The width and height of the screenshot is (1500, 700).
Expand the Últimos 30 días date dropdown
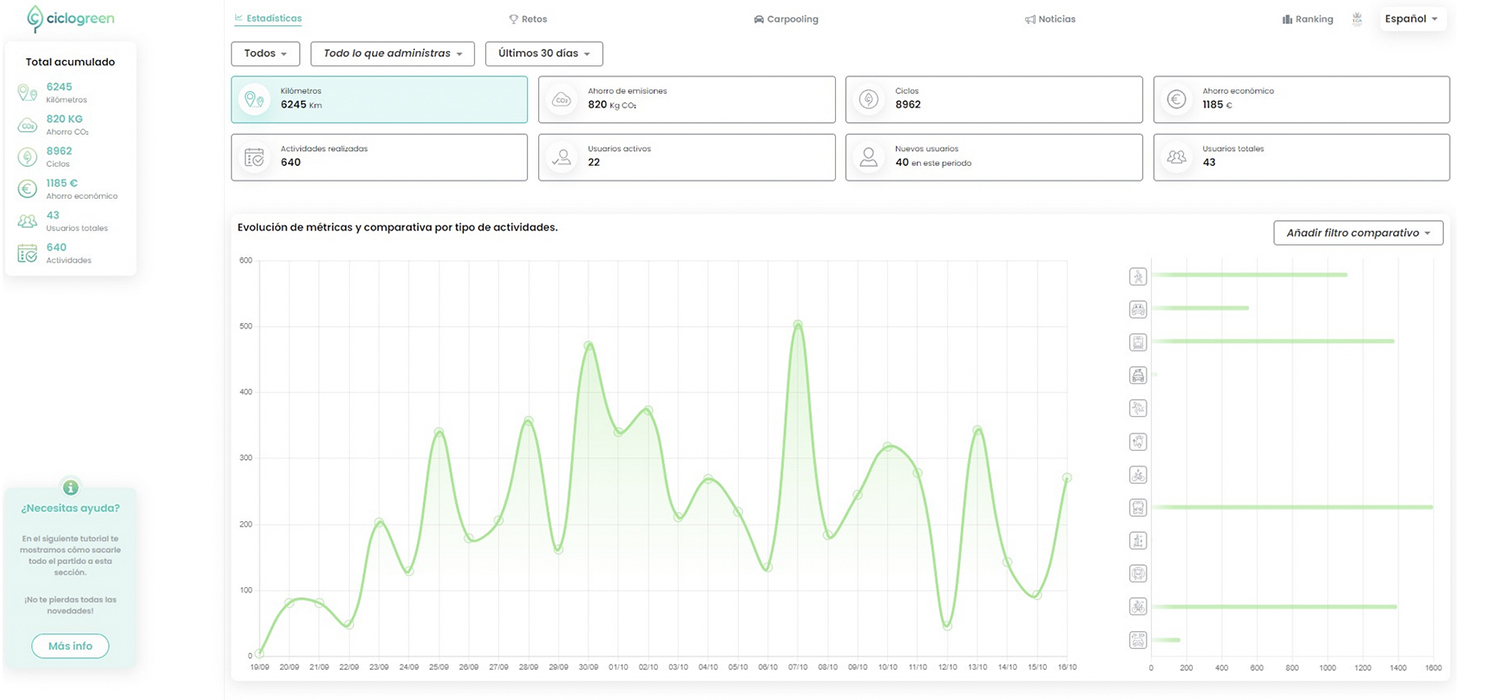(x=543, y=54)
